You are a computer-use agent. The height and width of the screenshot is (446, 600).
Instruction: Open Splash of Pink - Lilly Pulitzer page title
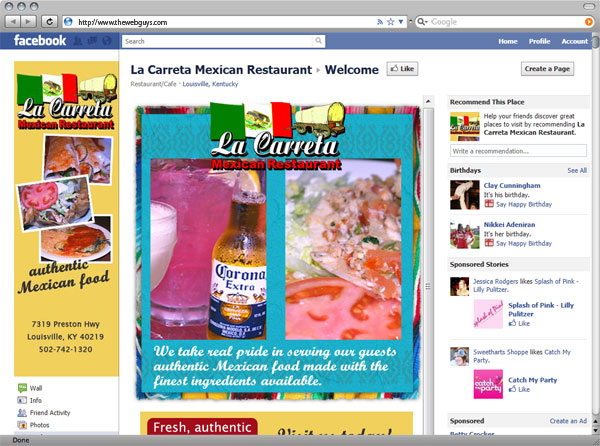[x=541, y=309]
